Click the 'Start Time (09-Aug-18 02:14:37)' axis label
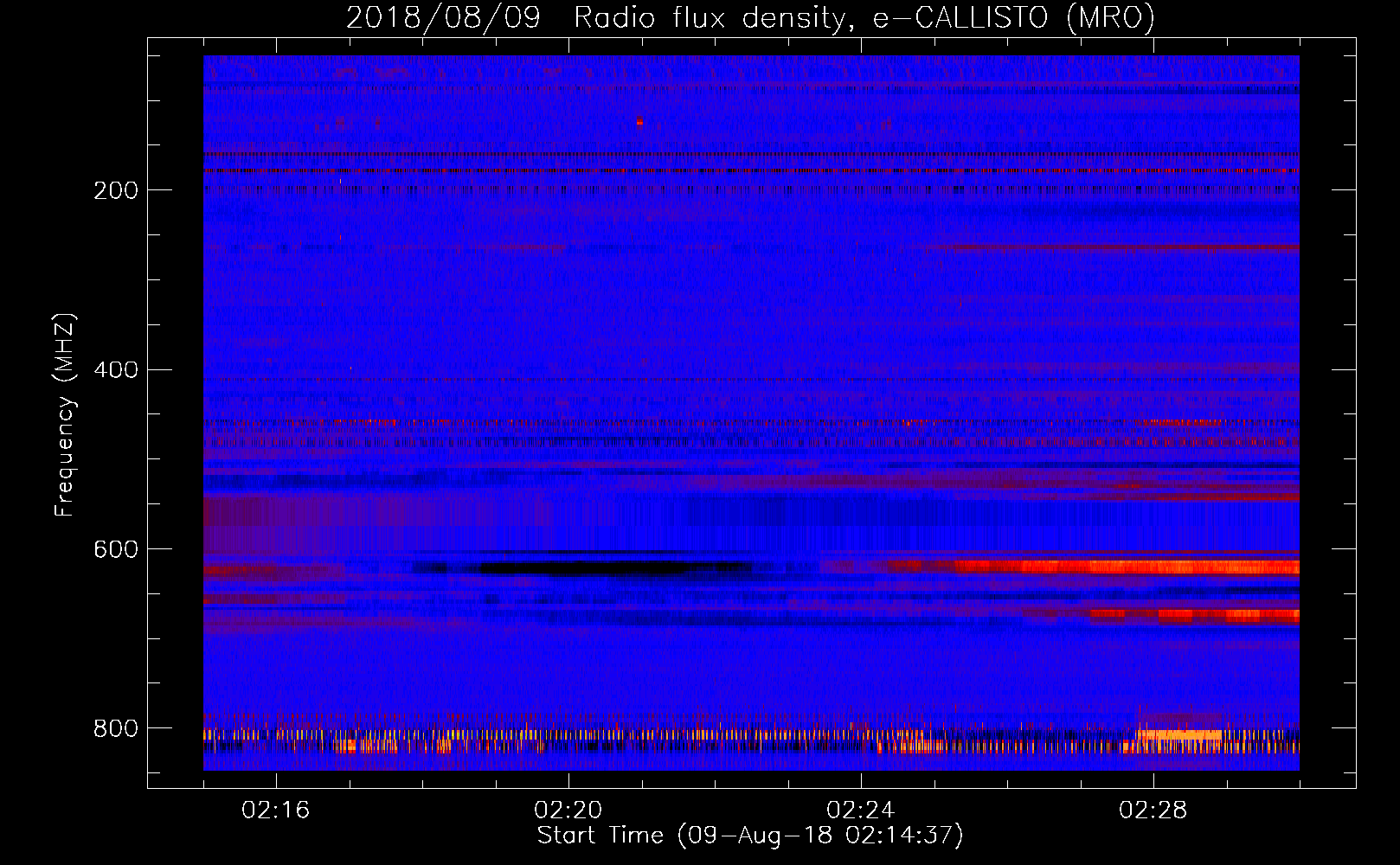Screen dimensions: 1400x865 tap(750, 836)
